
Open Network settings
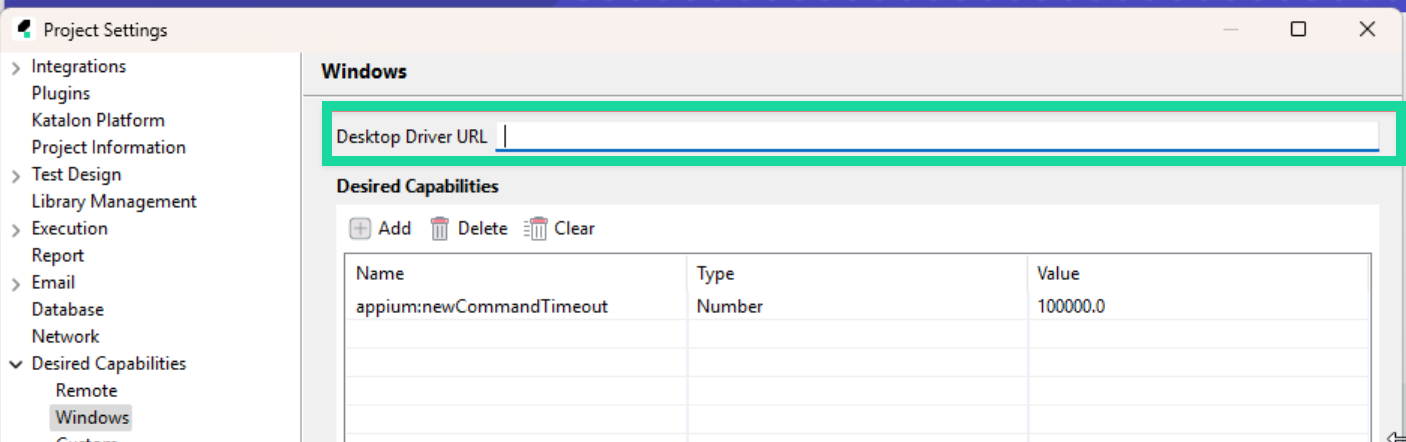pos(66,336)
